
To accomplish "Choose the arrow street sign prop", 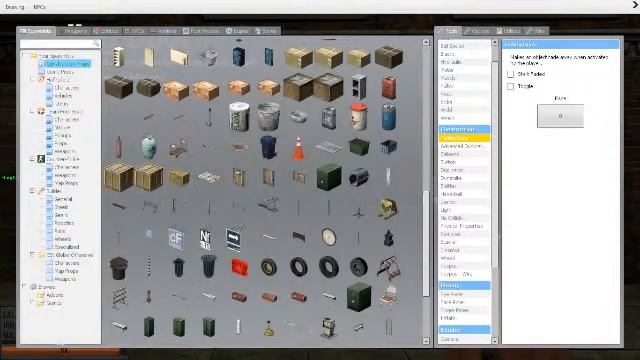I will pos(233,238).
